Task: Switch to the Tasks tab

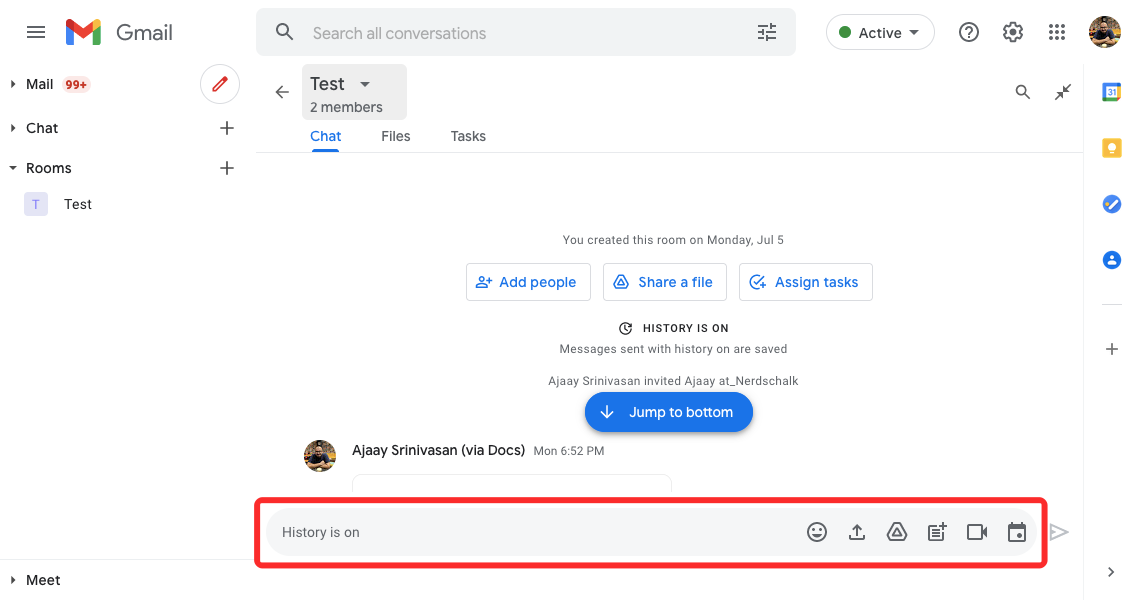Action: (468, 136)
